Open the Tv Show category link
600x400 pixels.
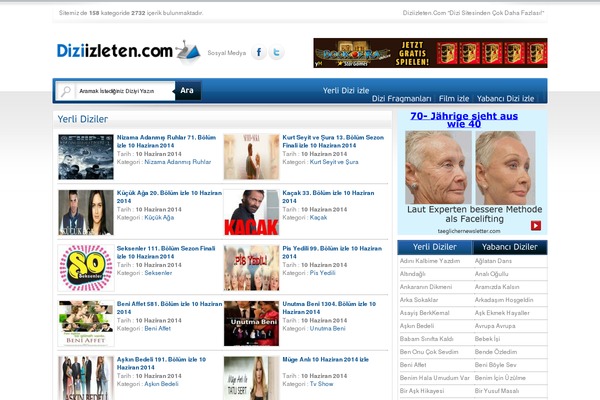(x=321, y=384)
